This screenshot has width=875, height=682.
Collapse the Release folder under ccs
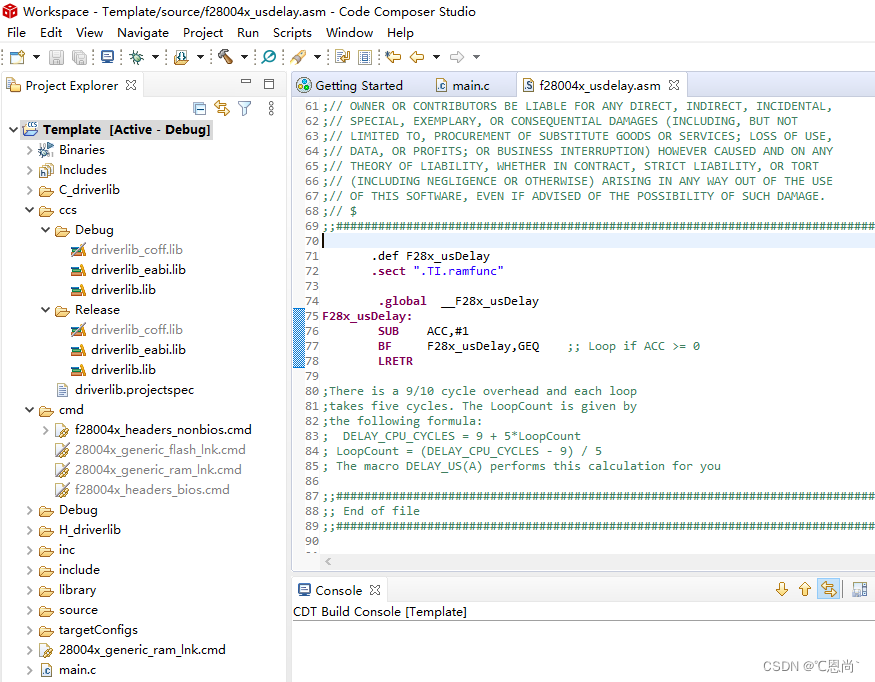click(46, 310)
